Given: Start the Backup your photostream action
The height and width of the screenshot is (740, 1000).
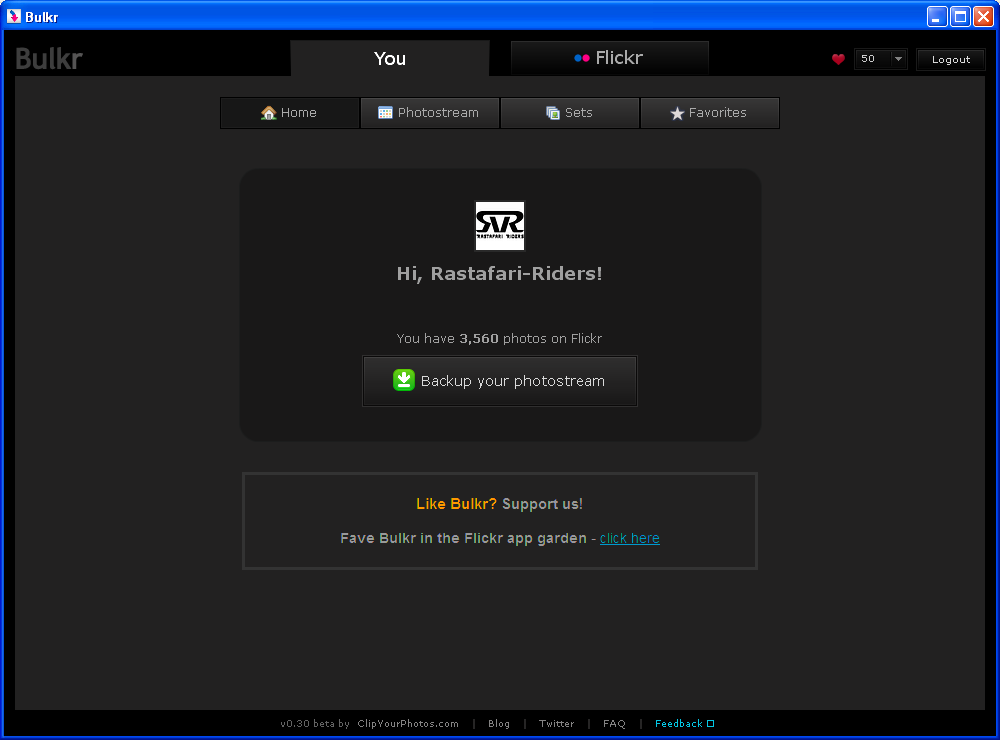Looking at the screenshot, I should click(500, 381).
